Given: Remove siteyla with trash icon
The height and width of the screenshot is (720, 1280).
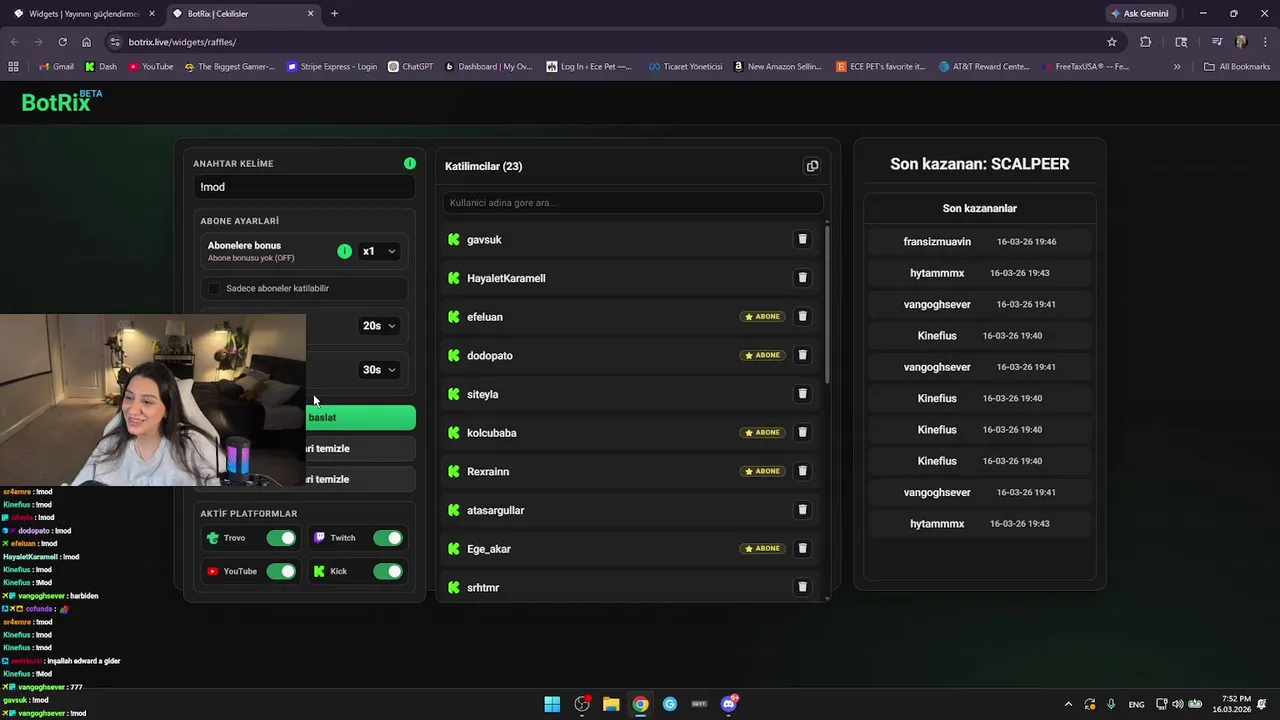Looking at the screenshot, I should (x=802, y=394).
